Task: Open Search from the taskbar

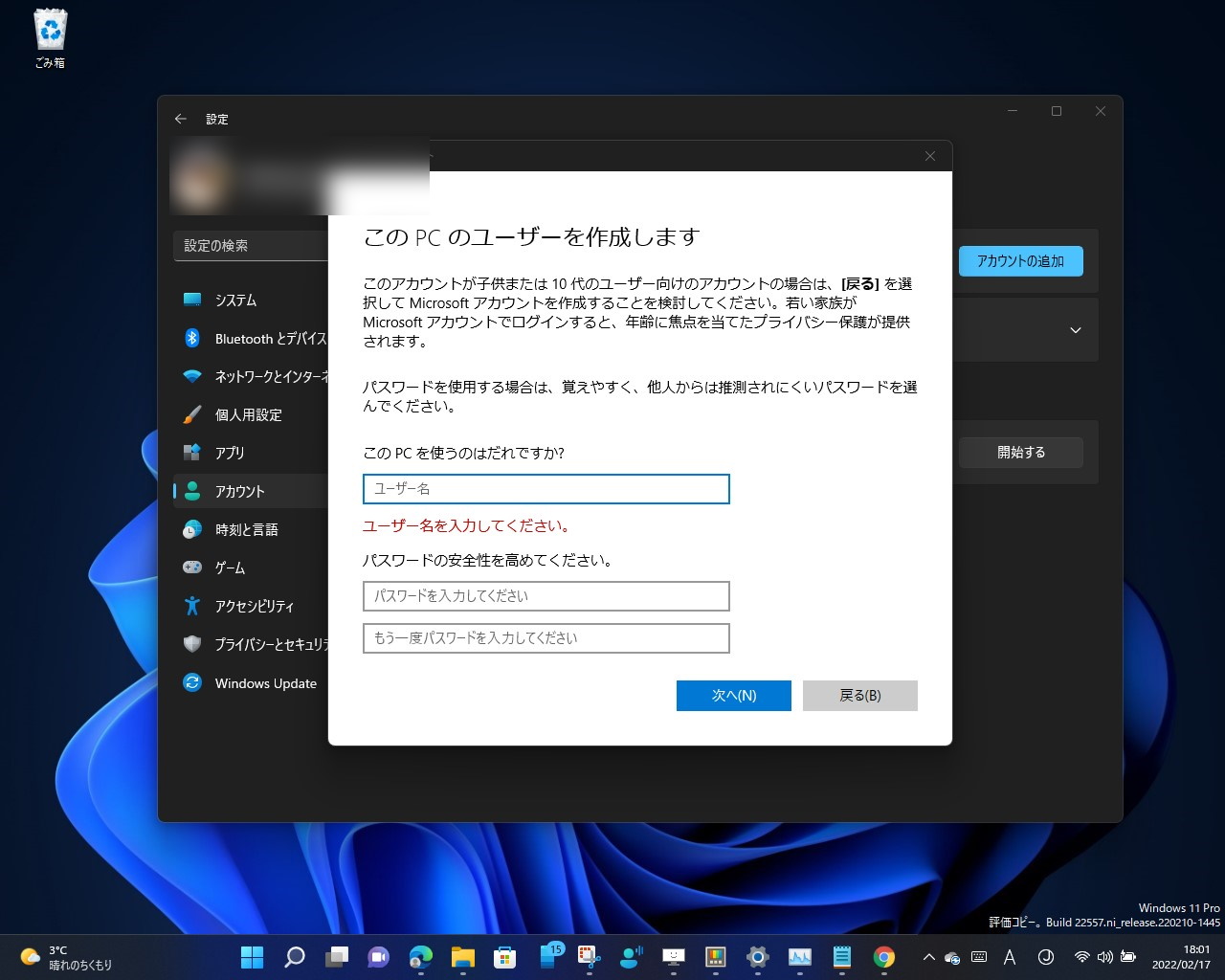Action: (294, 957)
